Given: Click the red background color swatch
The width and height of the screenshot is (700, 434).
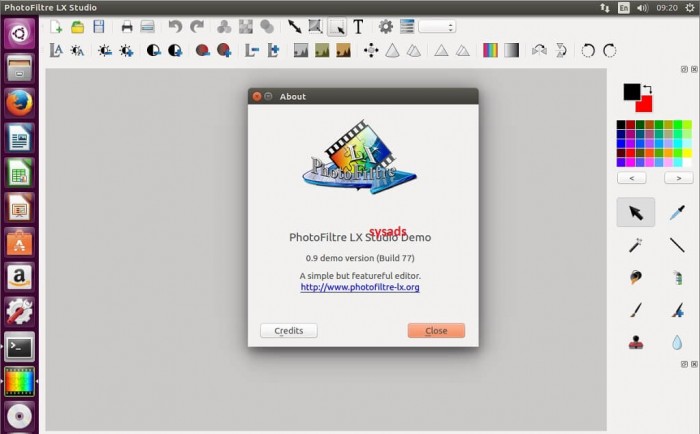Looking at the screenshot, I should tap(646, 106).
